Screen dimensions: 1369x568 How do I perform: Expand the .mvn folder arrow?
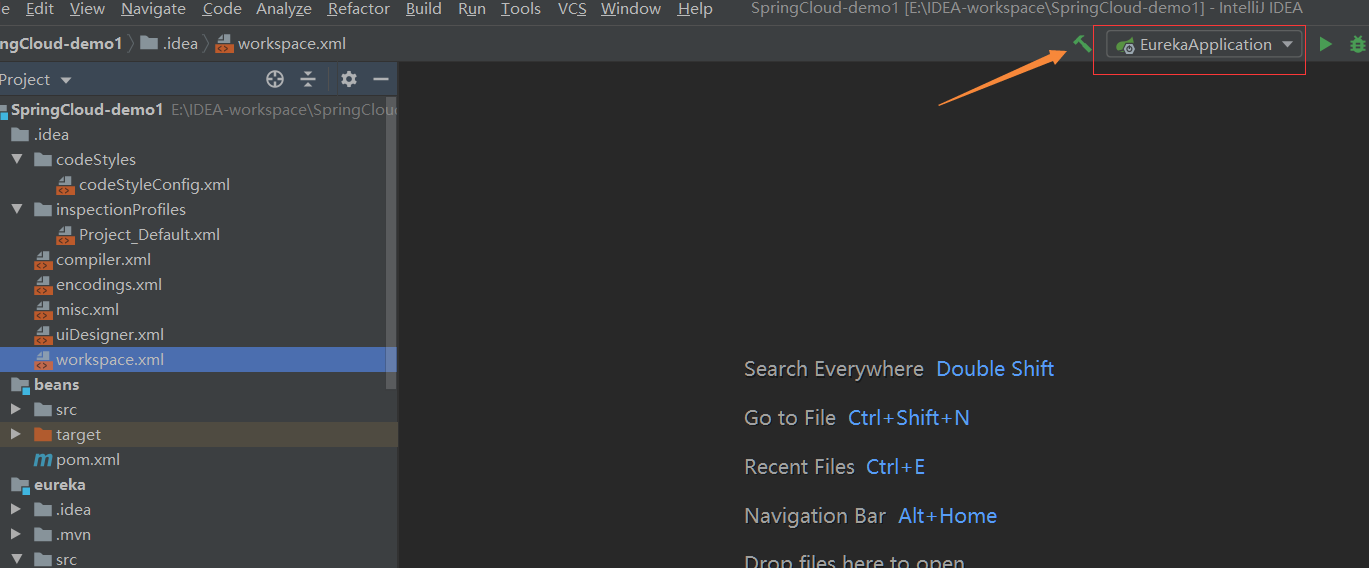[x=16, y=535]
